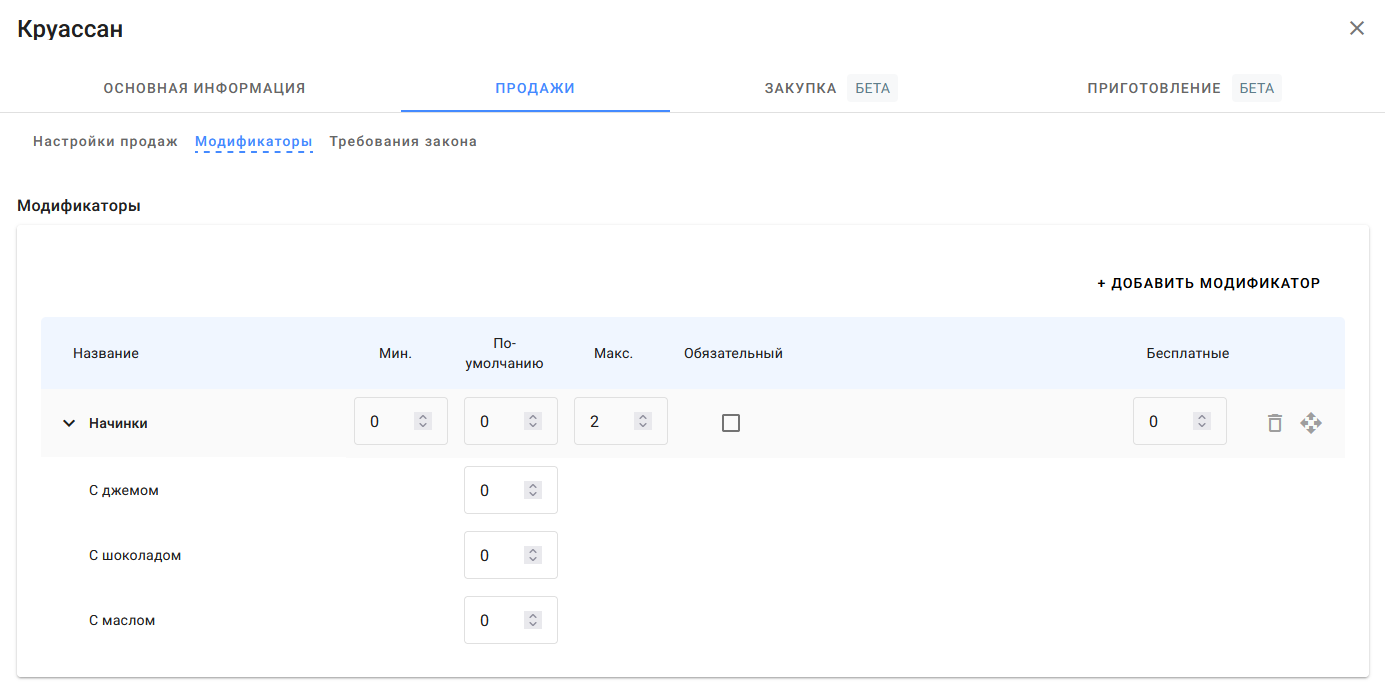Toggle the Обязательный checkbox for Начинки

[731, 423]
